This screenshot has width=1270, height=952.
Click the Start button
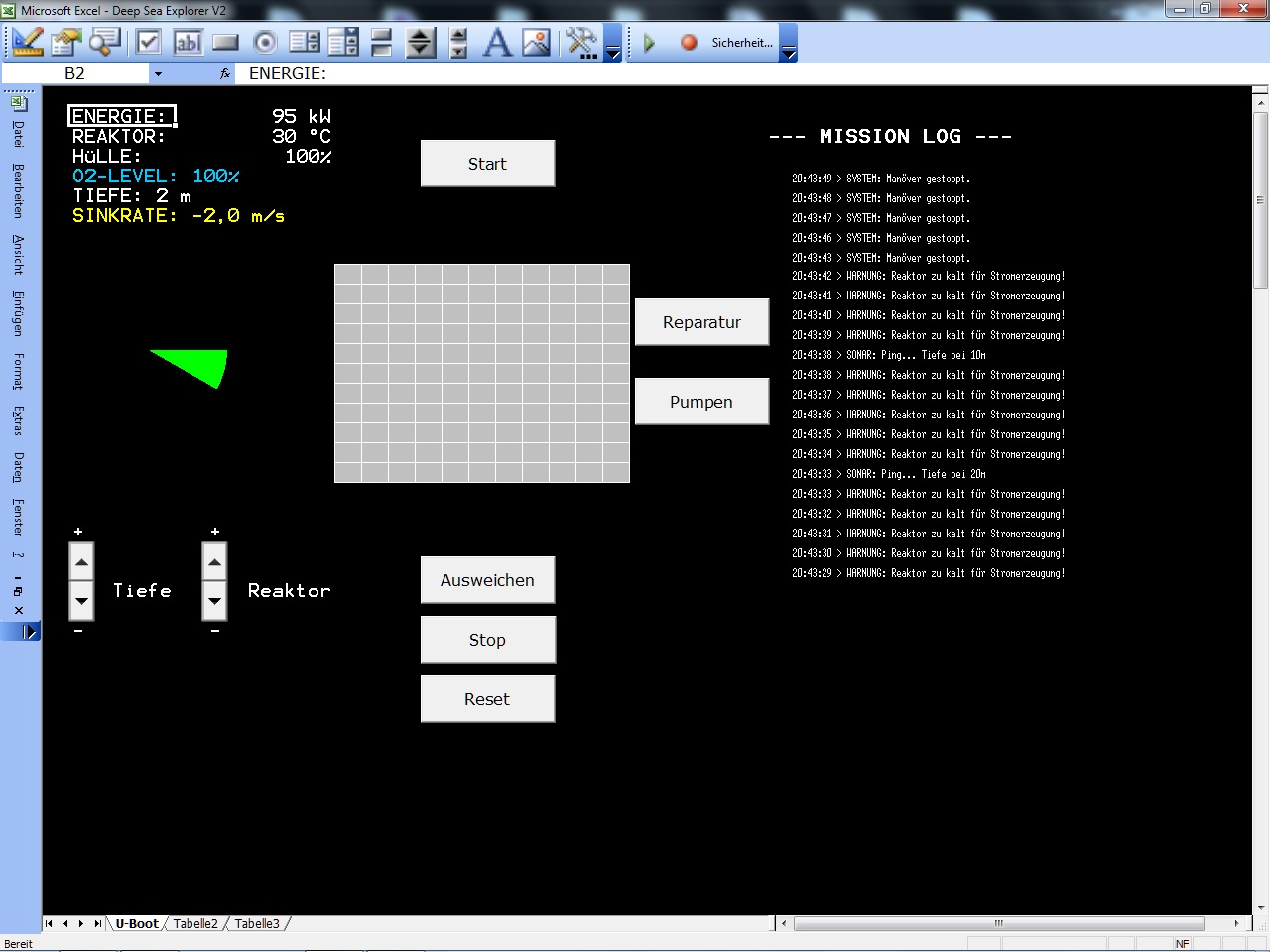(487, 164)
